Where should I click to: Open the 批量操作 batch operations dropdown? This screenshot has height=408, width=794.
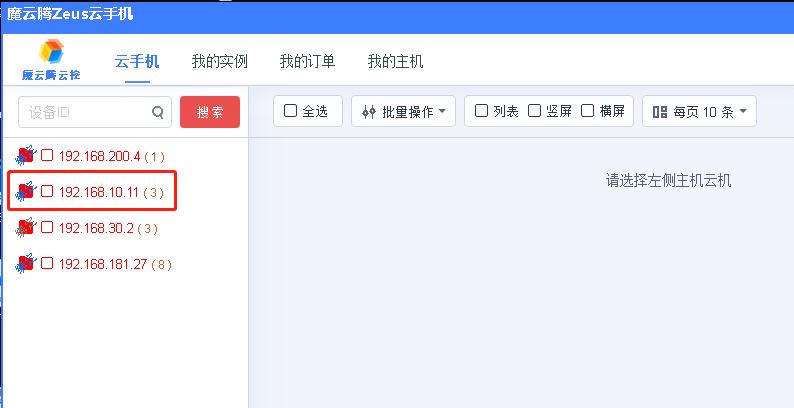(404, 111)
